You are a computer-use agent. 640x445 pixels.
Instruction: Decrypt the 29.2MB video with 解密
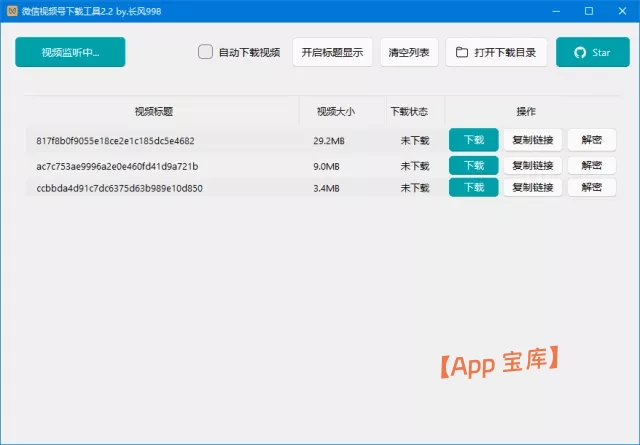click(x=592, y=140)
